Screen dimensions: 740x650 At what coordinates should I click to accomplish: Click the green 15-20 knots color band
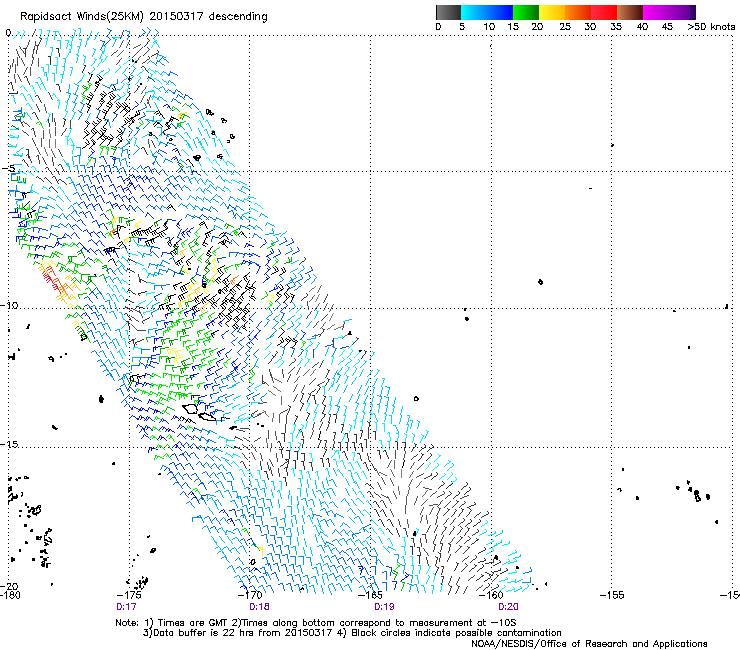point(526,12)
